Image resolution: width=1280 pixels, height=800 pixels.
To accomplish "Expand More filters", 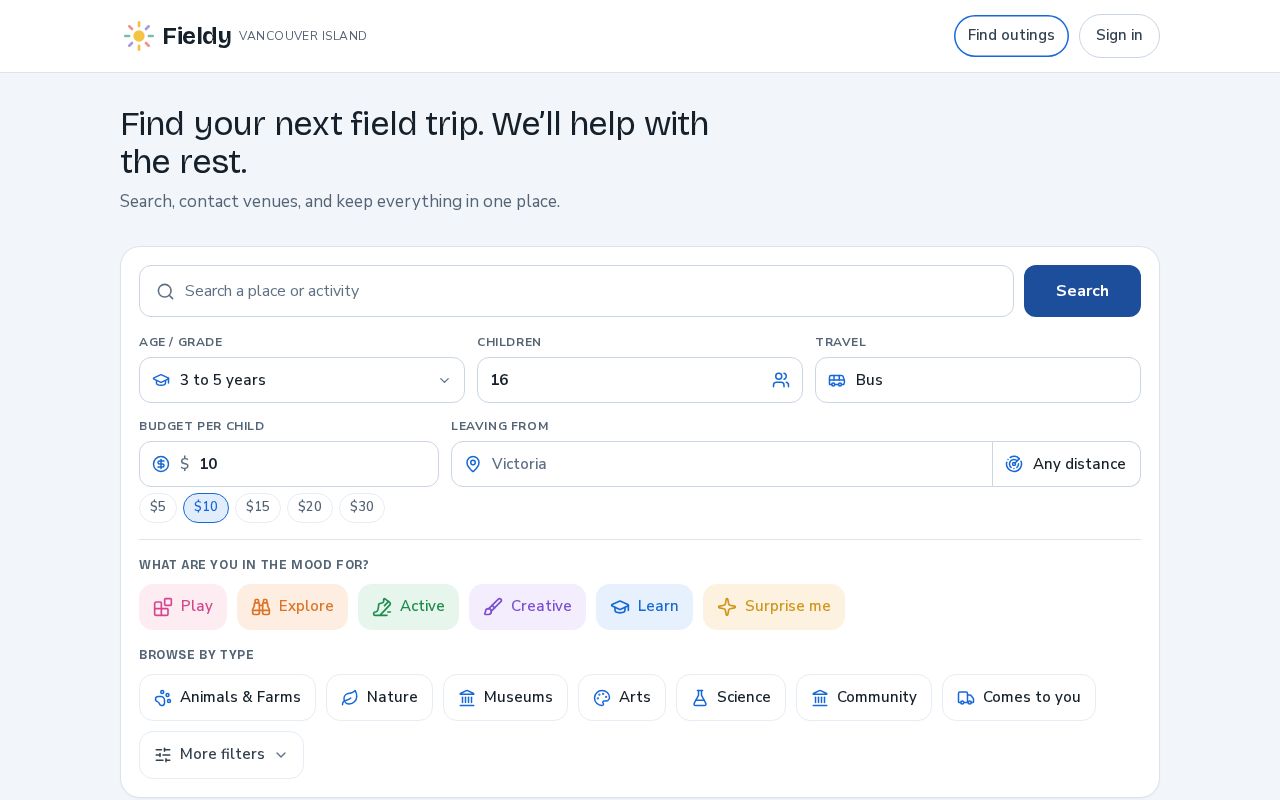I will coord(221,755).
